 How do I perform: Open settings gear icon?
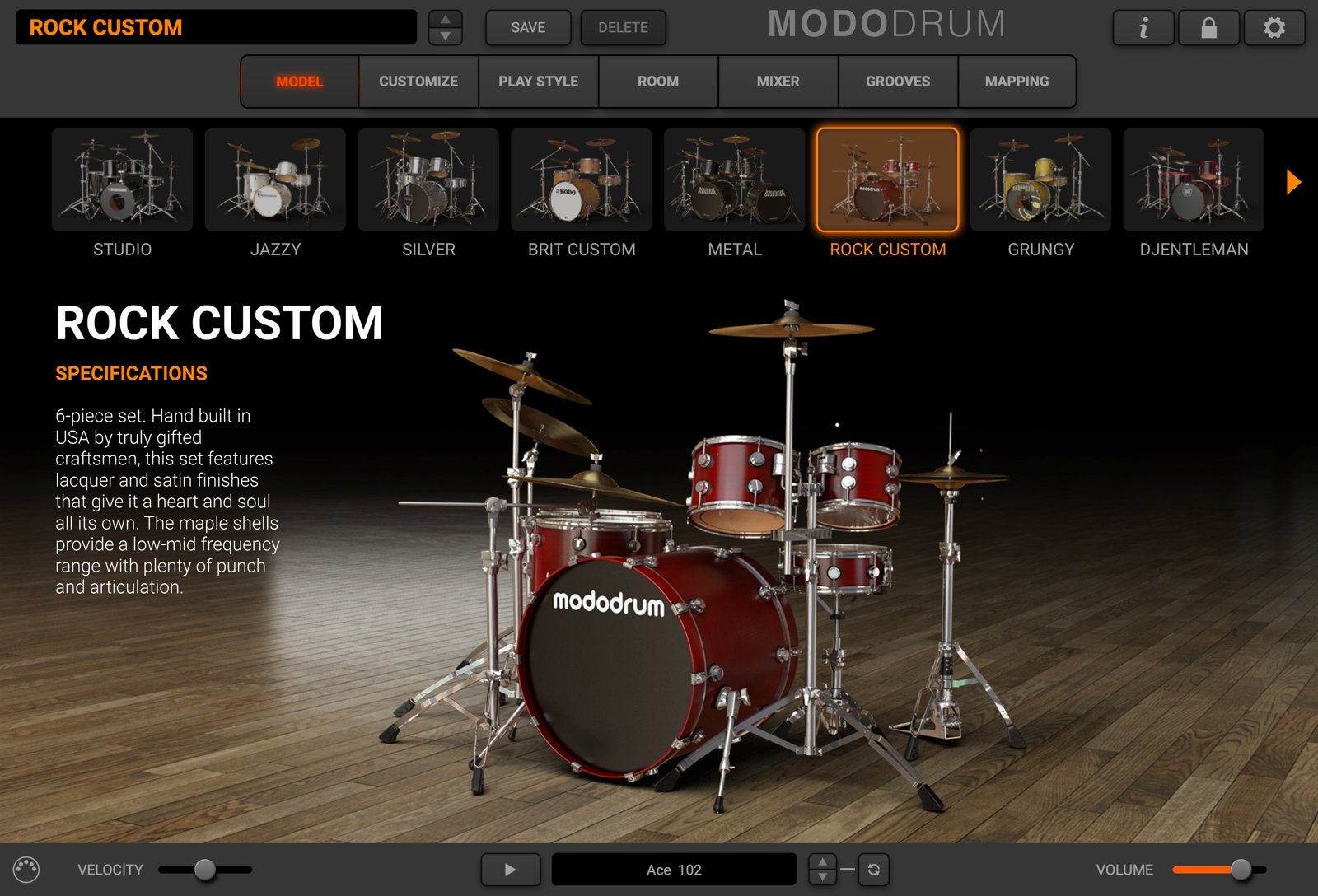tap(1274, 28)
